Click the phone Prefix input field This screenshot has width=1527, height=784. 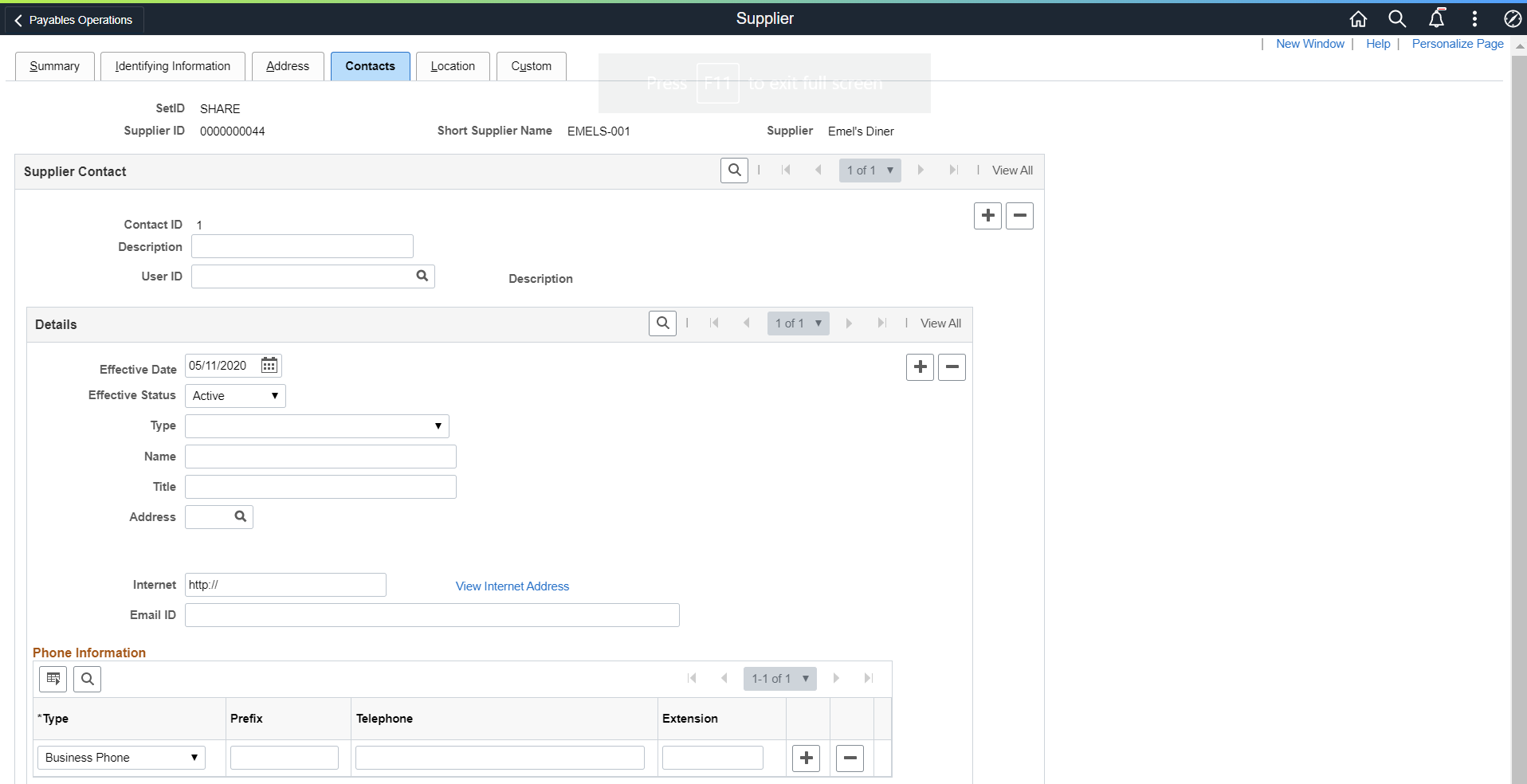285,758
